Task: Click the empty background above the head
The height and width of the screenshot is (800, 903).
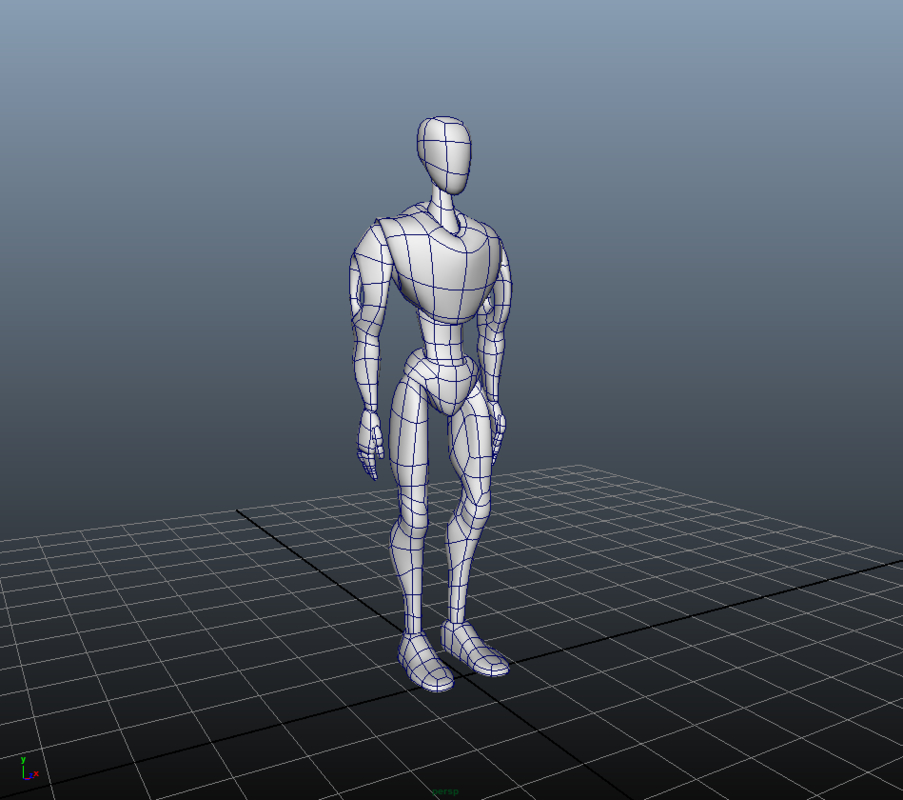Action: pos(445,60)
